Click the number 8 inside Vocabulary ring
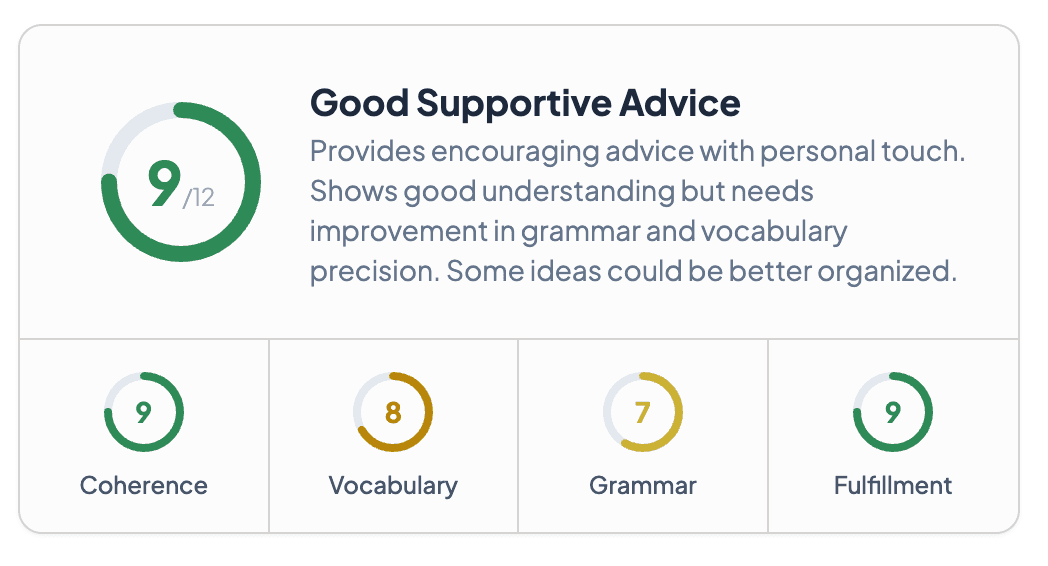This screenshot has width=1048, height=566. coord(393,412)
